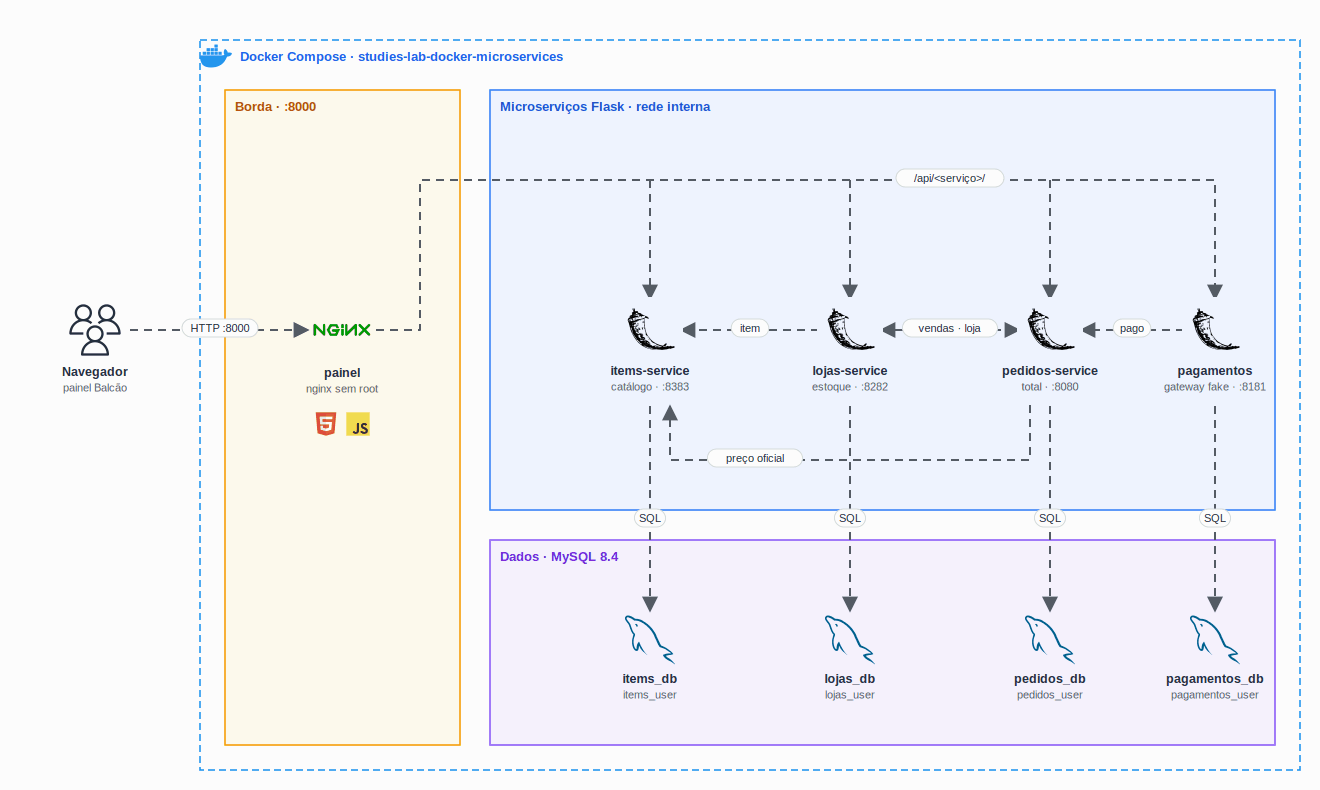Click the pagamentos_db MySQL dolphin icon
This screenshot has height=790, width=1320.
[1215, 639]
